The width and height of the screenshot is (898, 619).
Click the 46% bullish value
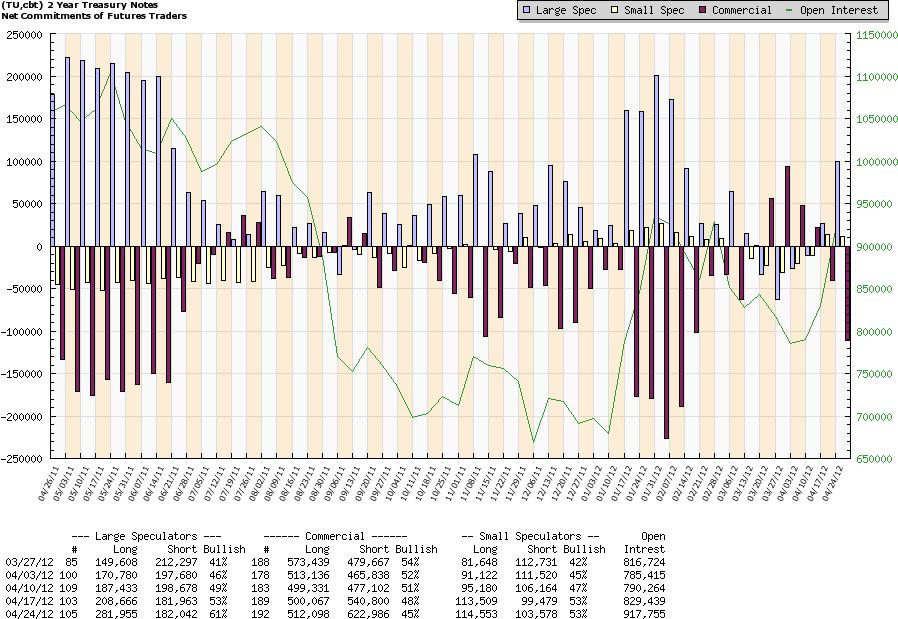218,575
